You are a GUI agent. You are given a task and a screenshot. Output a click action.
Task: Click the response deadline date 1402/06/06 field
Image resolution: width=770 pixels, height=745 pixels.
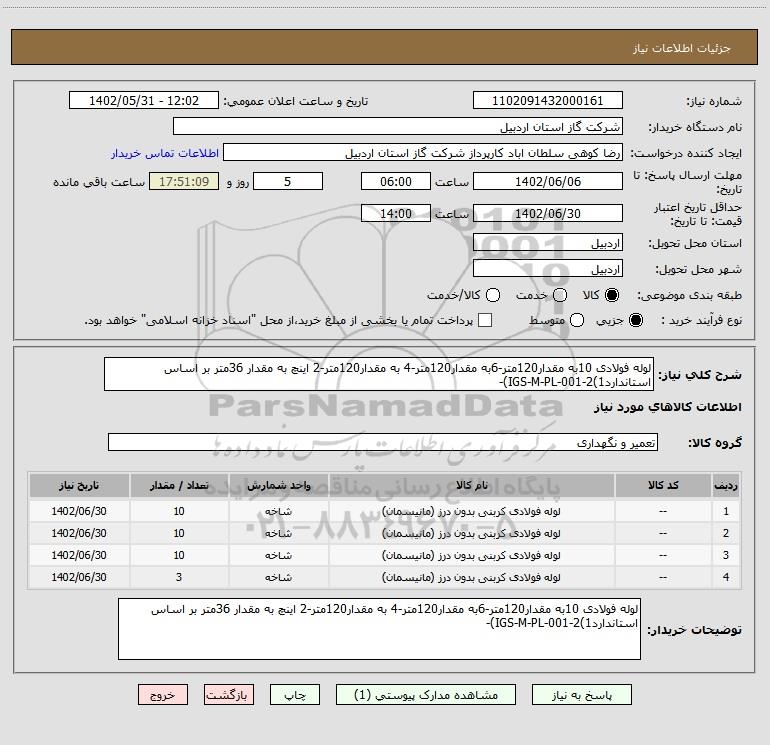[548, 181]
